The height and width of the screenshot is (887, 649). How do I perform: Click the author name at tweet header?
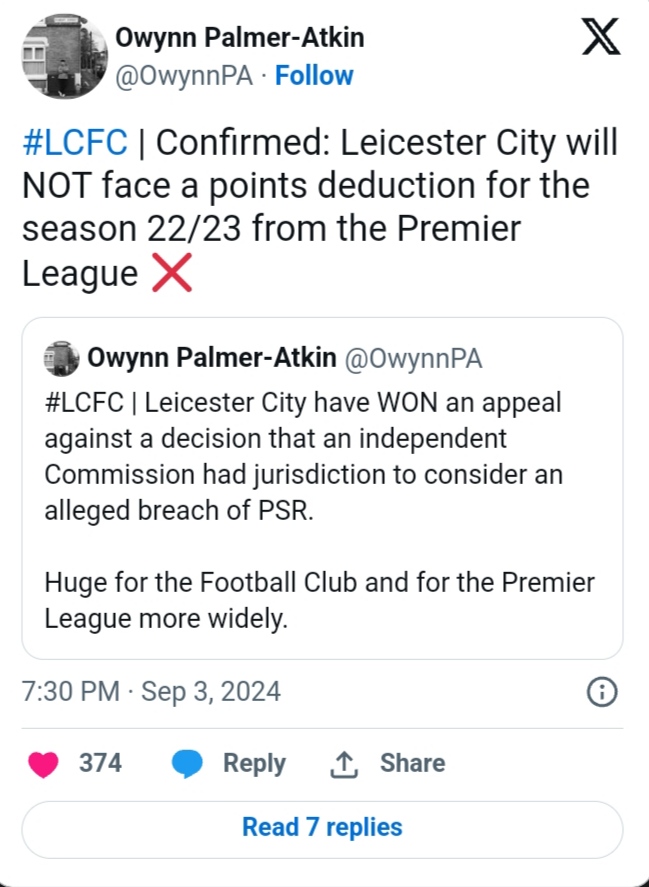click(x=240, y=38)
